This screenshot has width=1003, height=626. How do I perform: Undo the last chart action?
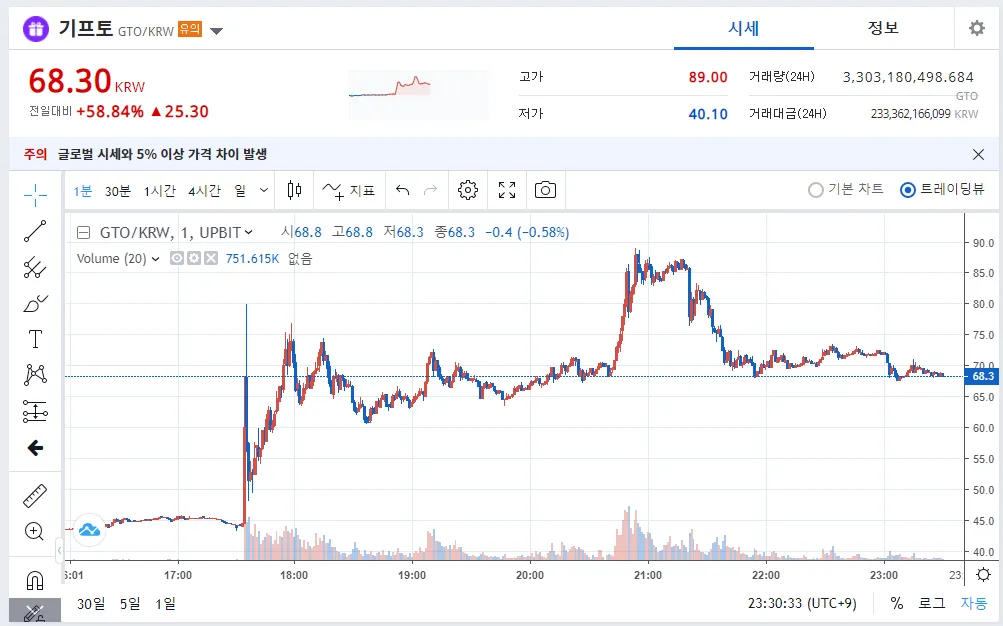coord(402,190)
